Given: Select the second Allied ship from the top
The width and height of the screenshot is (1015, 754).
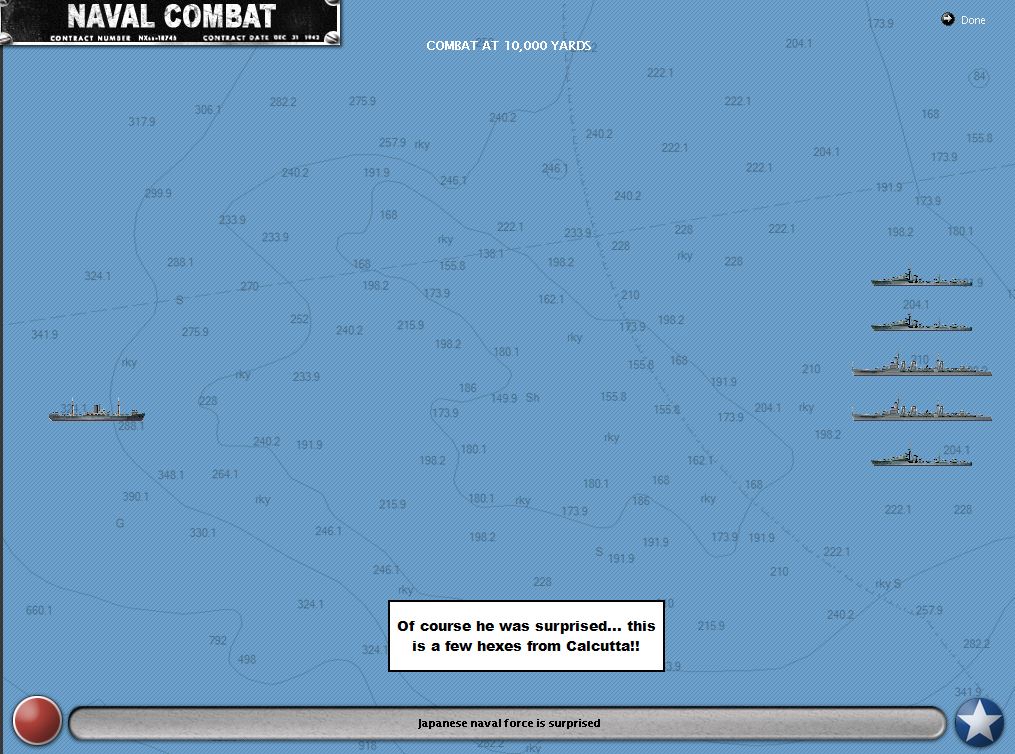Looking at the screenshot, I should (921, 323).
